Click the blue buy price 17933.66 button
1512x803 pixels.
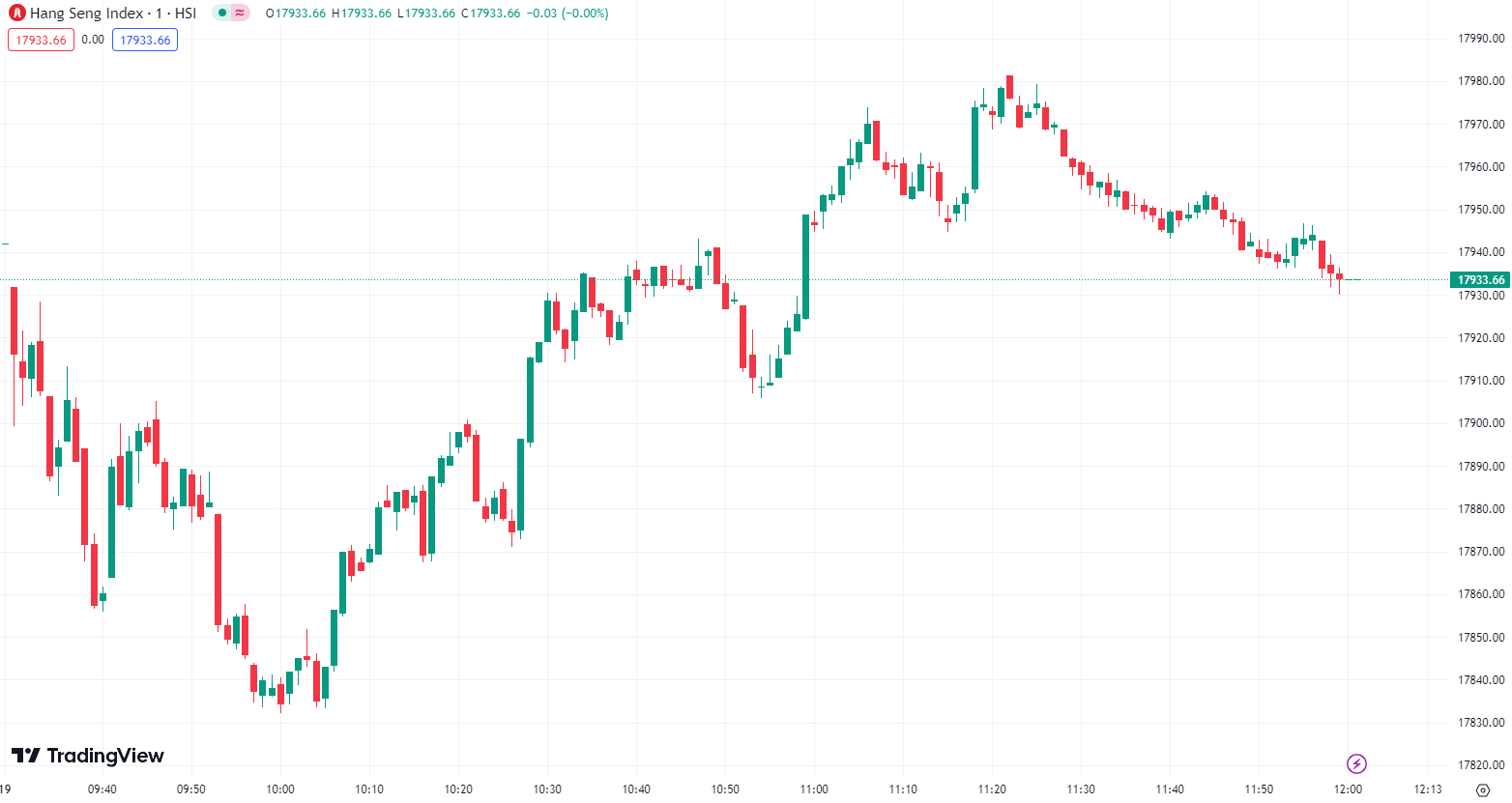(145, 40)
